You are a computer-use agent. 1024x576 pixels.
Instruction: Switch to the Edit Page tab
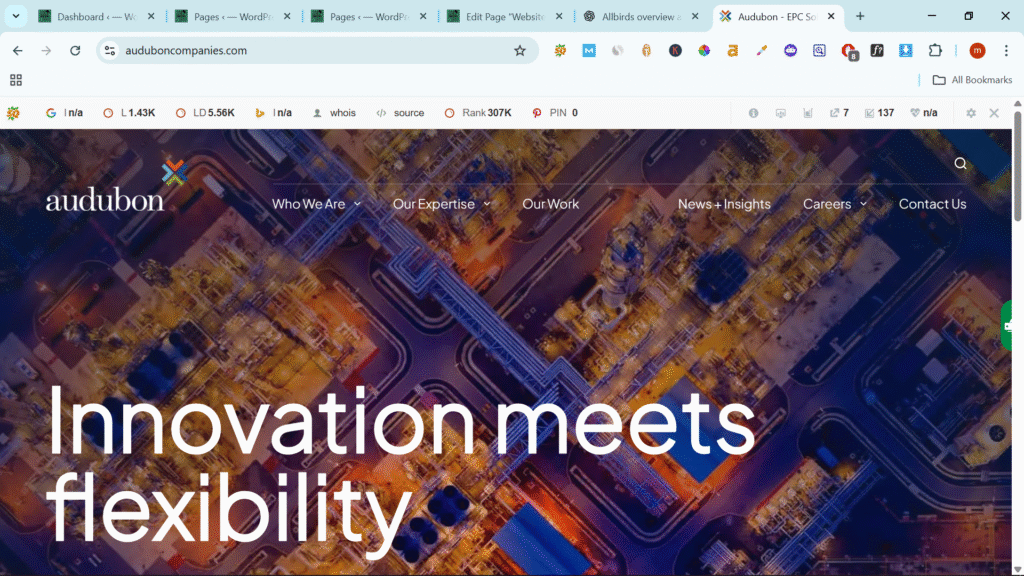pos(503,16)
